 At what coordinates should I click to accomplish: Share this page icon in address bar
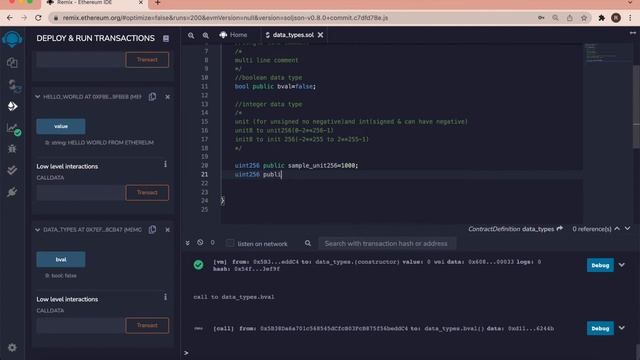tap(569, 18)
